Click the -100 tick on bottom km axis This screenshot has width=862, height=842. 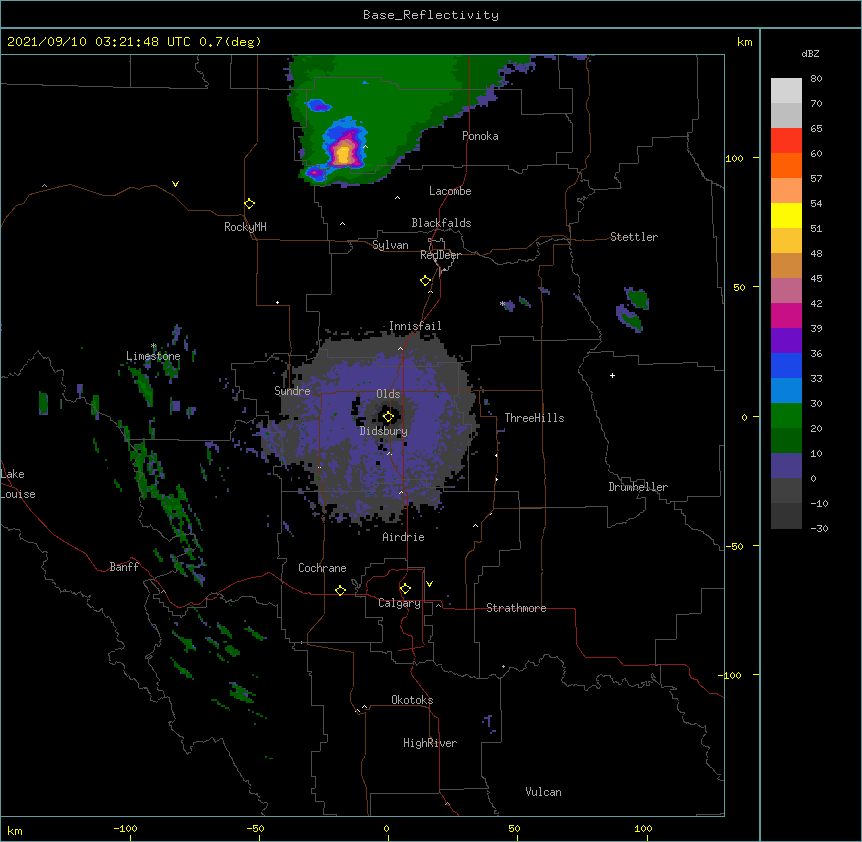click(x=125, y=828)
